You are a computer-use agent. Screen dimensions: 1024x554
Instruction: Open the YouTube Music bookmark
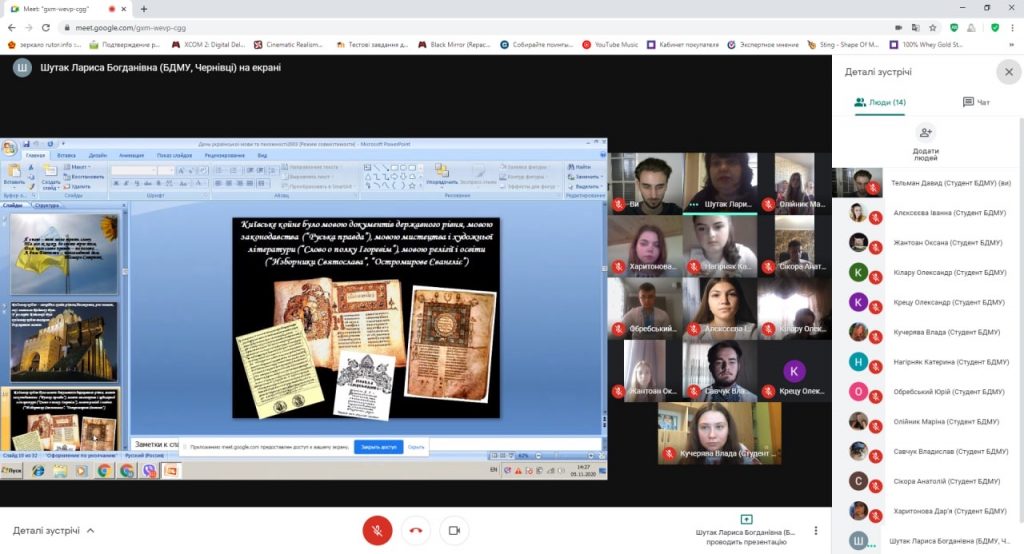pos(610,45)
